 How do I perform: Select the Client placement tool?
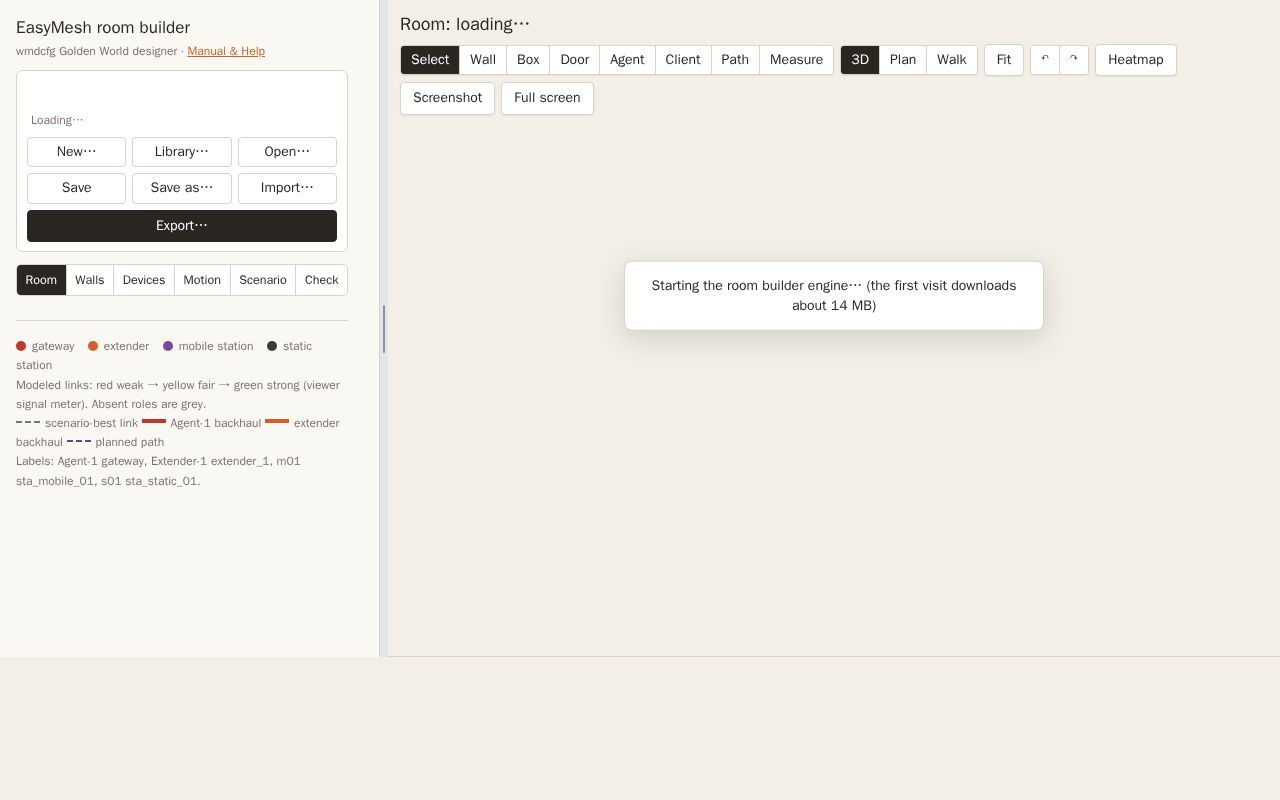pos(683,60)
